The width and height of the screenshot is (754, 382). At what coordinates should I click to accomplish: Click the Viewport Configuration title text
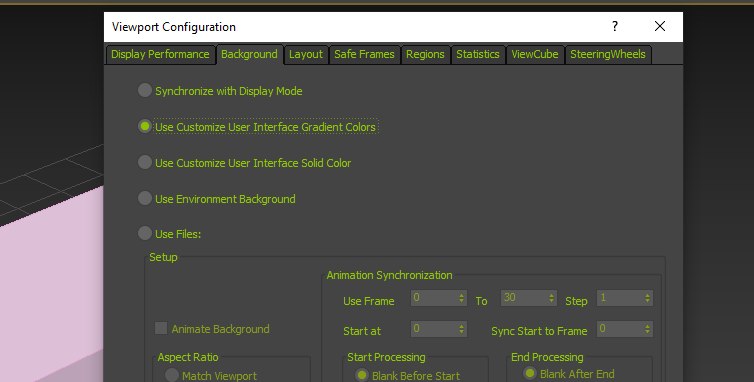tap(174, 27)
